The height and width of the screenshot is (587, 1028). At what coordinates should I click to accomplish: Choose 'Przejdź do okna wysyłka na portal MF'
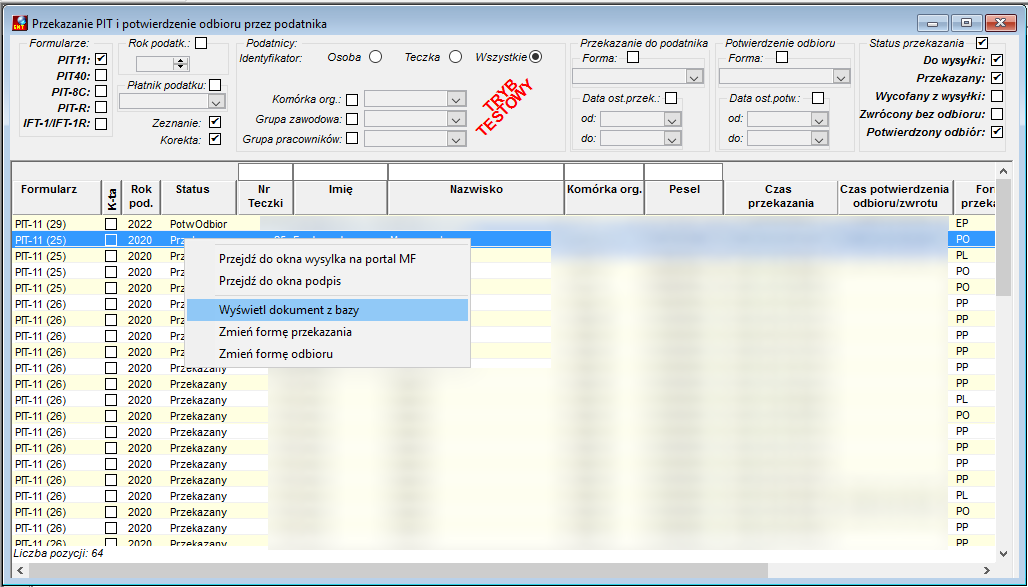[328, 259]
